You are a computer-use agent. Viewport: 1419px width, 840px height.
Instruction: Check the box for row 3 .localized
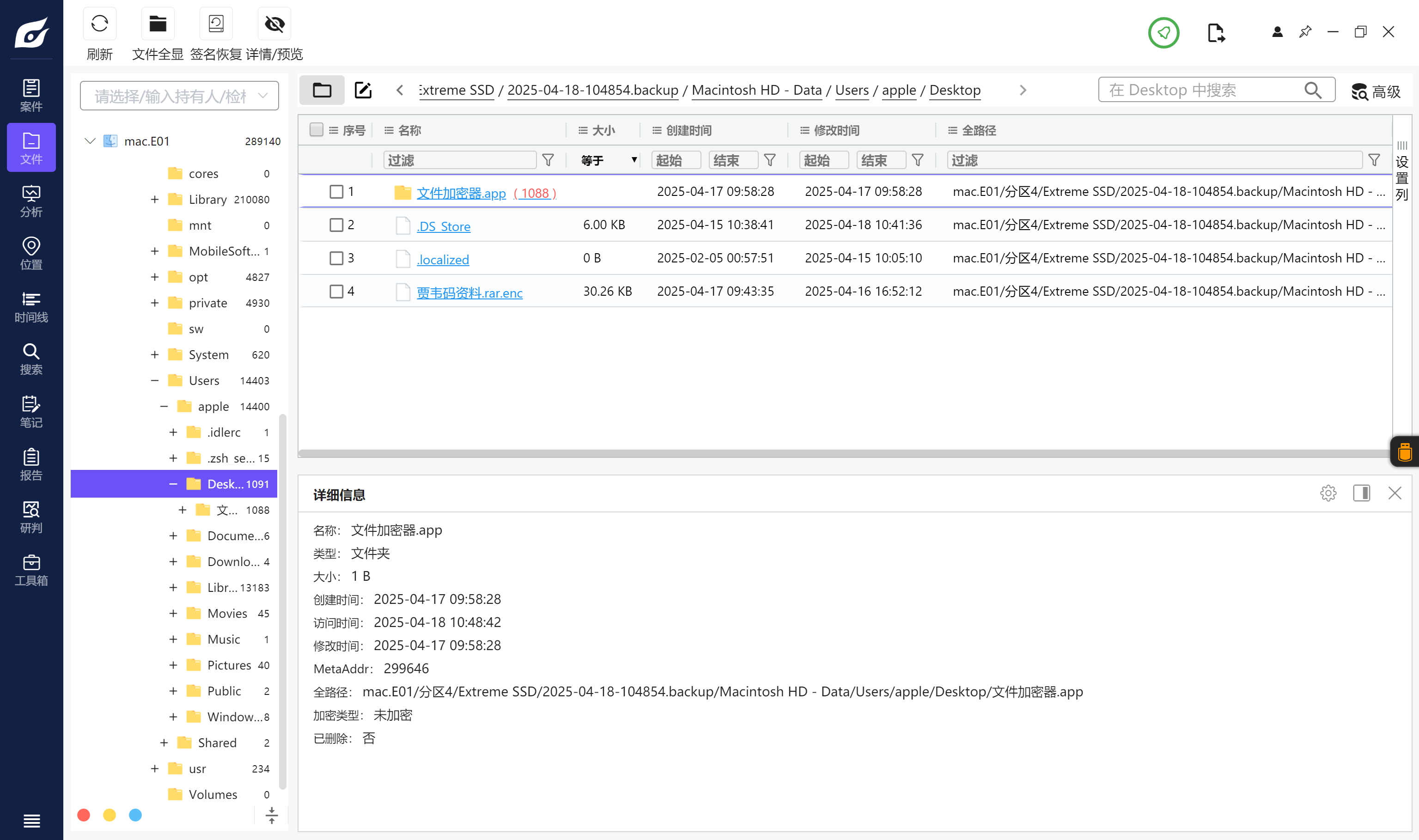[x=336, y=258]
